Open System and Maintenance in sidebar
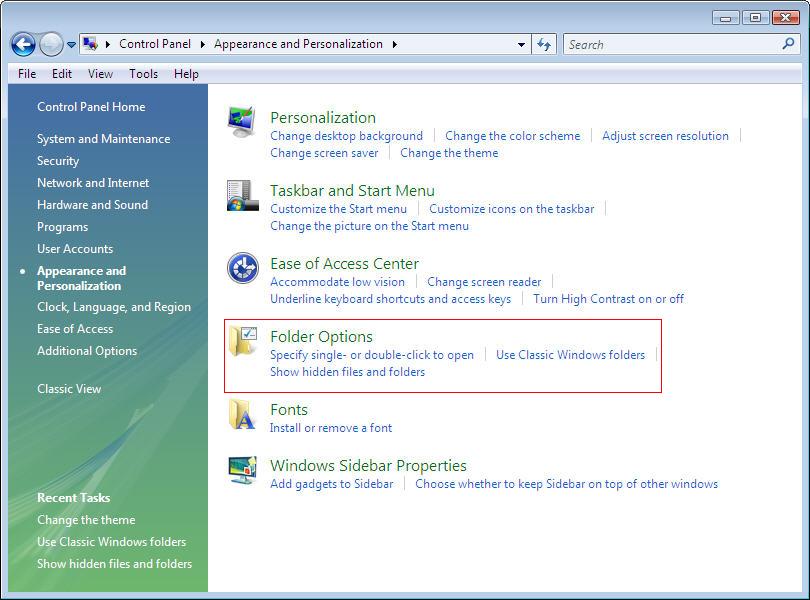Image resolution: width=810 pixels, height=600 pixels. pyautogui.click(x=103, y=139)
